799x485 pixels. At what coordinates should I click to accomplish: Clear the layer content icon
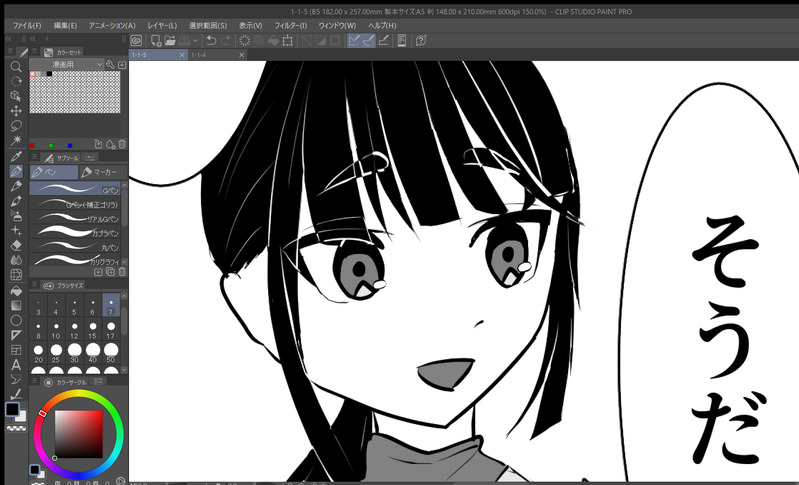tap(245, 41)
